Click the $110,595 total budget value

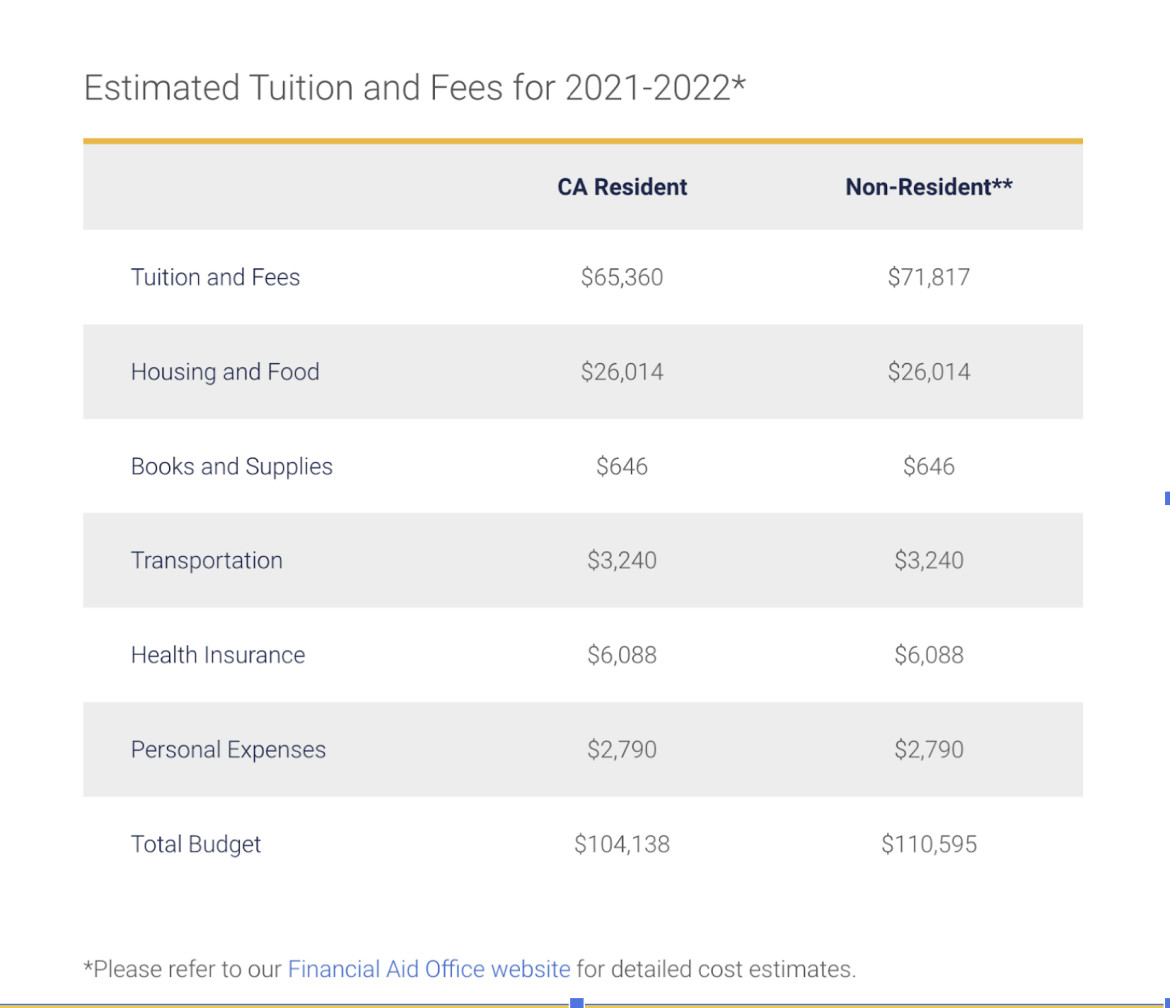[x=929, y=844]
